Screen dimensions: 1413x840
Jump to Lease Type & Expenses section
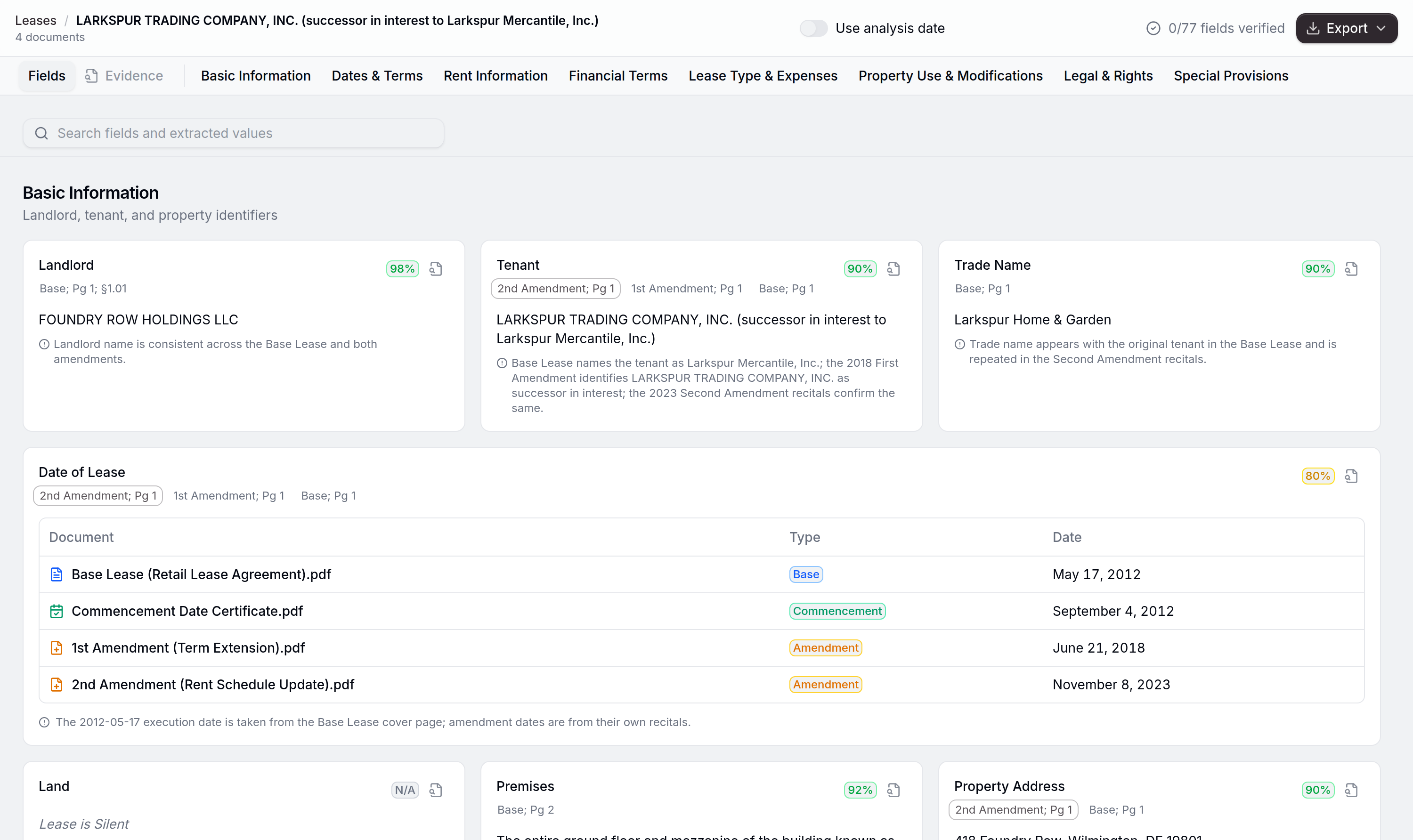[763, 76]
